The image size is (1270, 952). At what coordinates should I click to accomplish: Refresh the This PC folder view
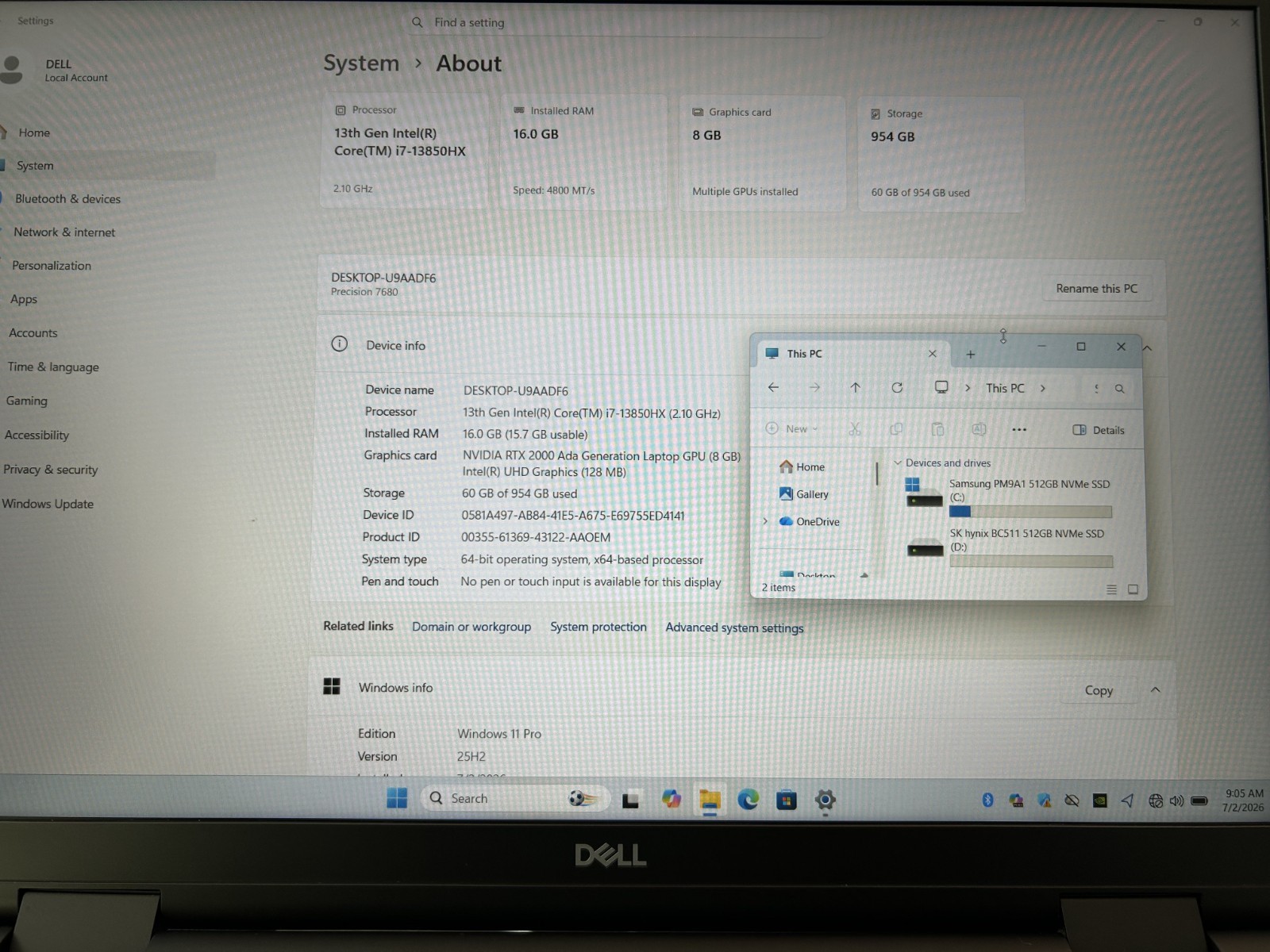click(x=897, y=387)
